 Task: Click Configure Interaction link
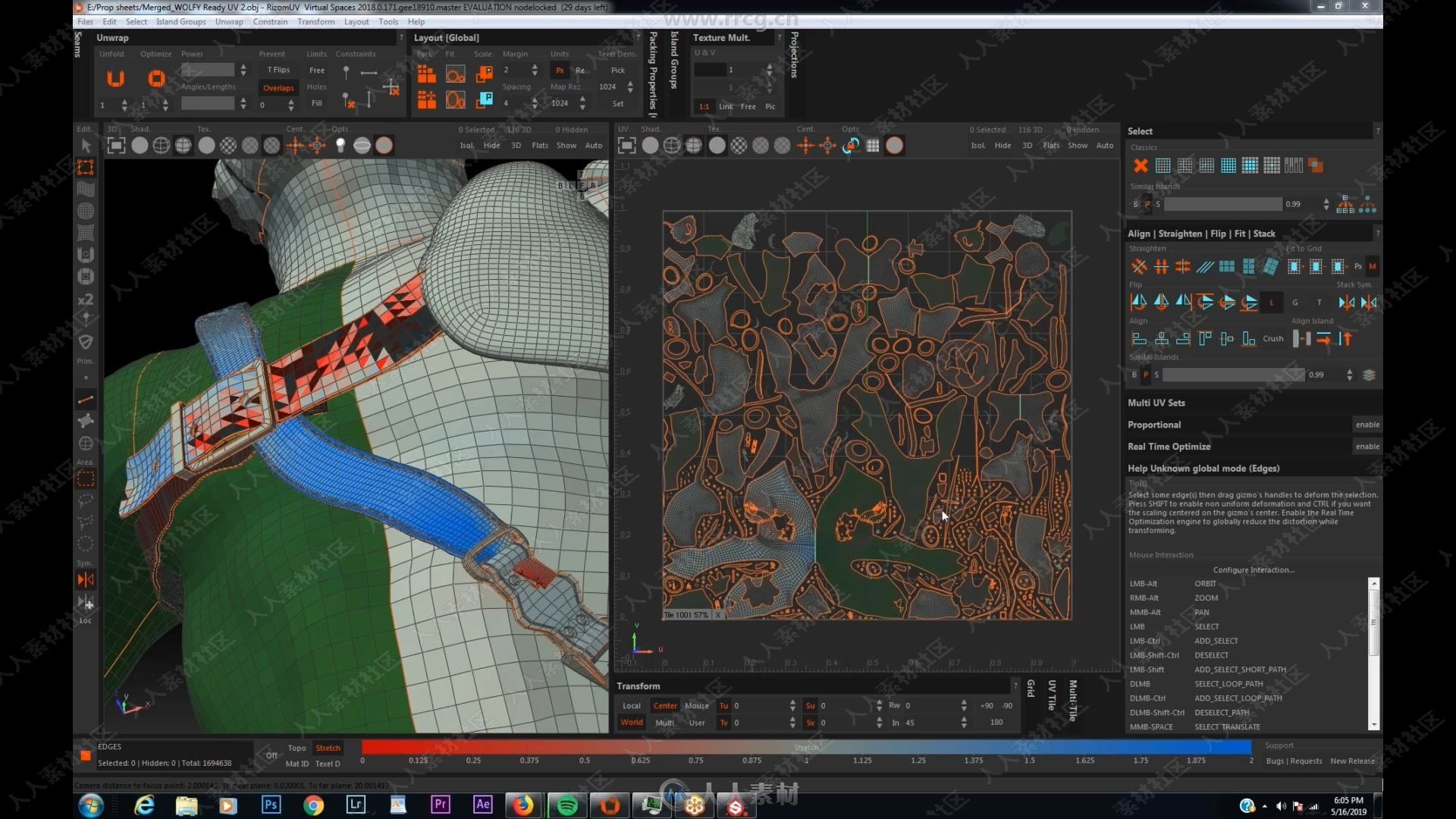tap(1254, 570)
